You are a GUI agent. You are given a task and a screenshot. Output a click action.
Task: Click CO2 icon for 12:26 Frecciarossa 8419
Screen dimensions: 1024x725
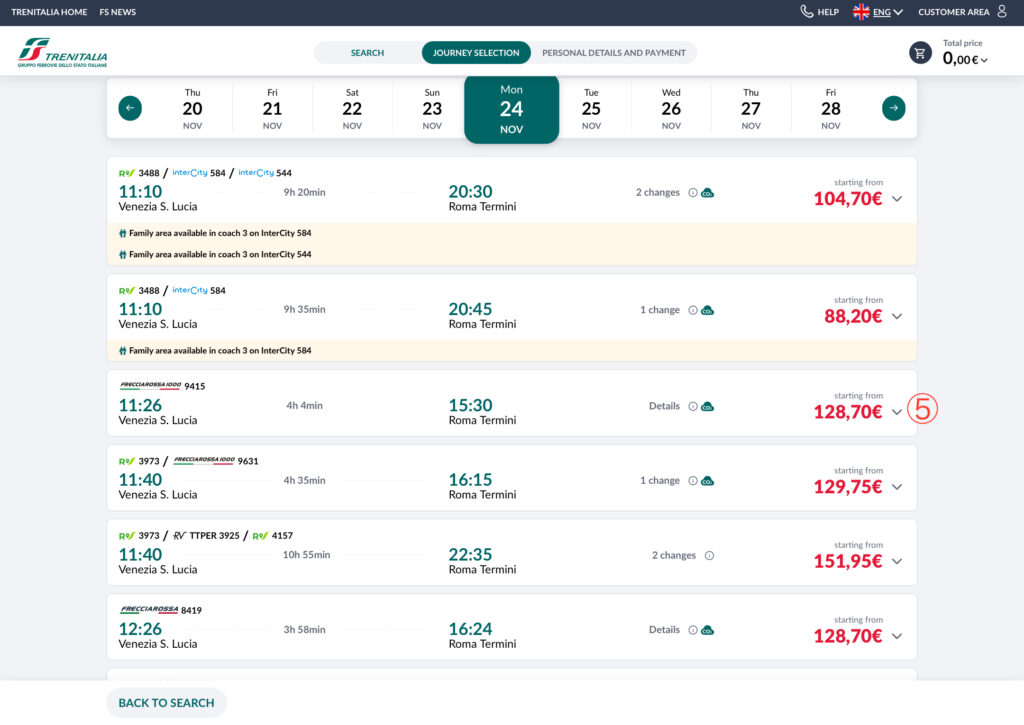(707, 630)
